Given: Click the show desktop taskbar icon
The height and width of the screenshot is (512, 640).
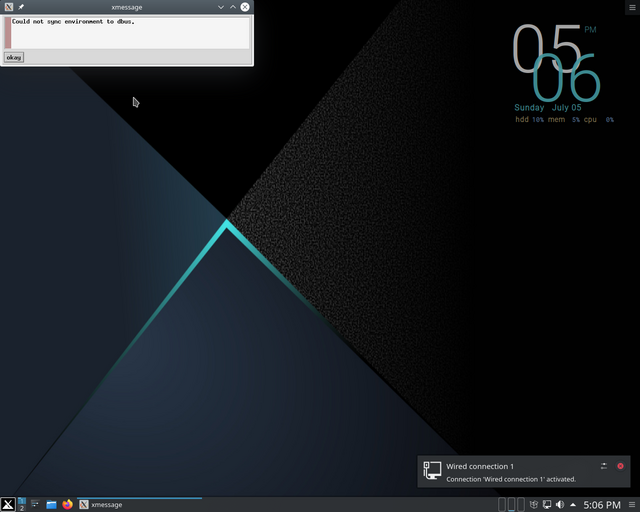Looking at the screenshot, I should click(x=35, y=505).
